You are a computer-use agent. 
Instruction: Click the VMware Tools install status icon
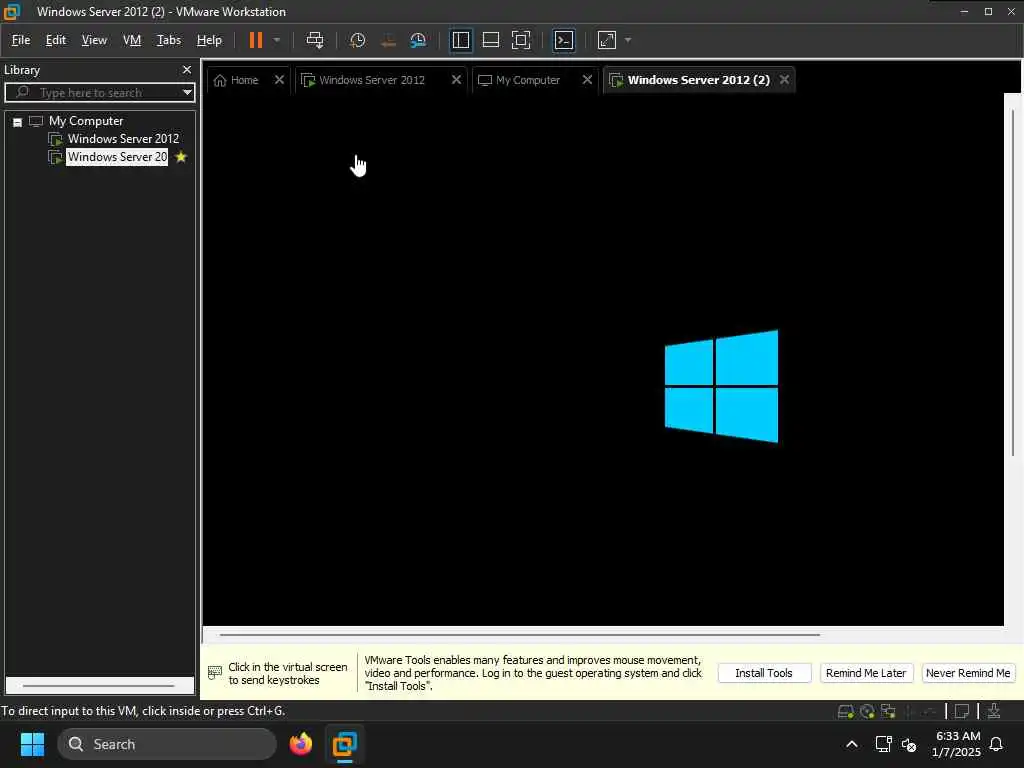tap(993, 711)
